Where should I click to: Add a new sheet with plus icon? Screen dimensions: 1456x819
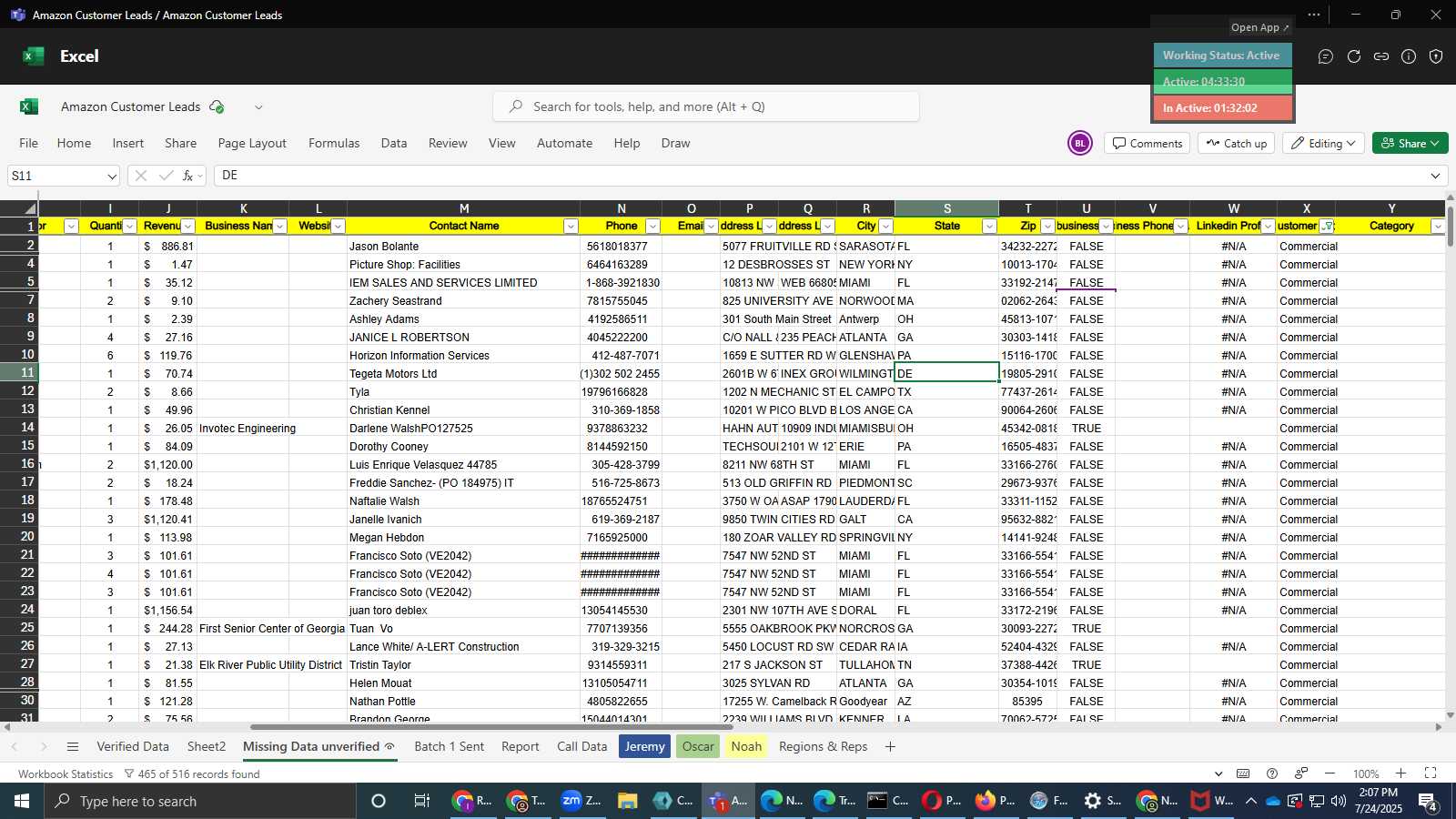point(890,746)
